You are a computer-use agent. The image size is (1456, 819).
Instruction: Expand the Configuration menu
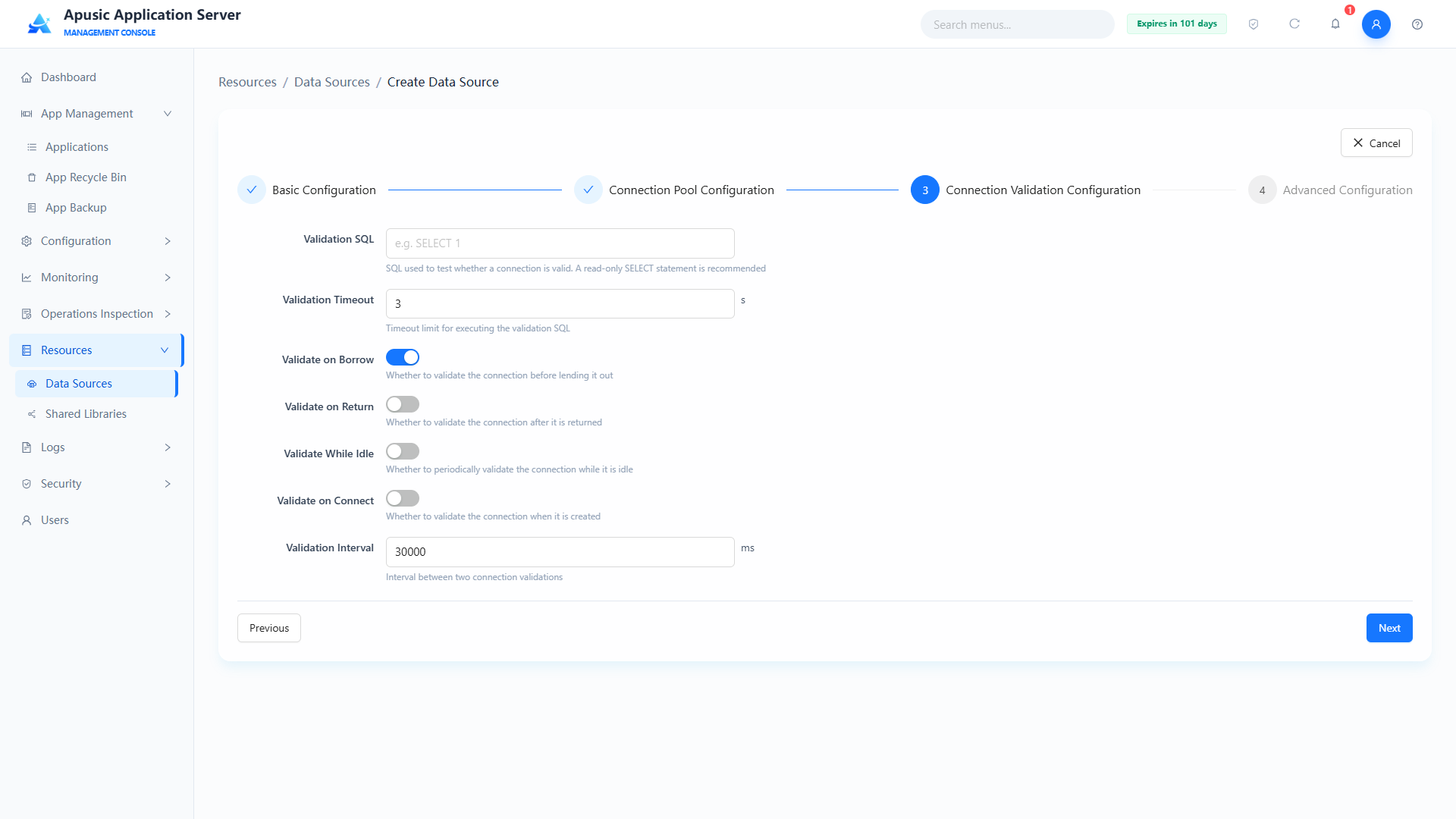[x=97, y=241]
